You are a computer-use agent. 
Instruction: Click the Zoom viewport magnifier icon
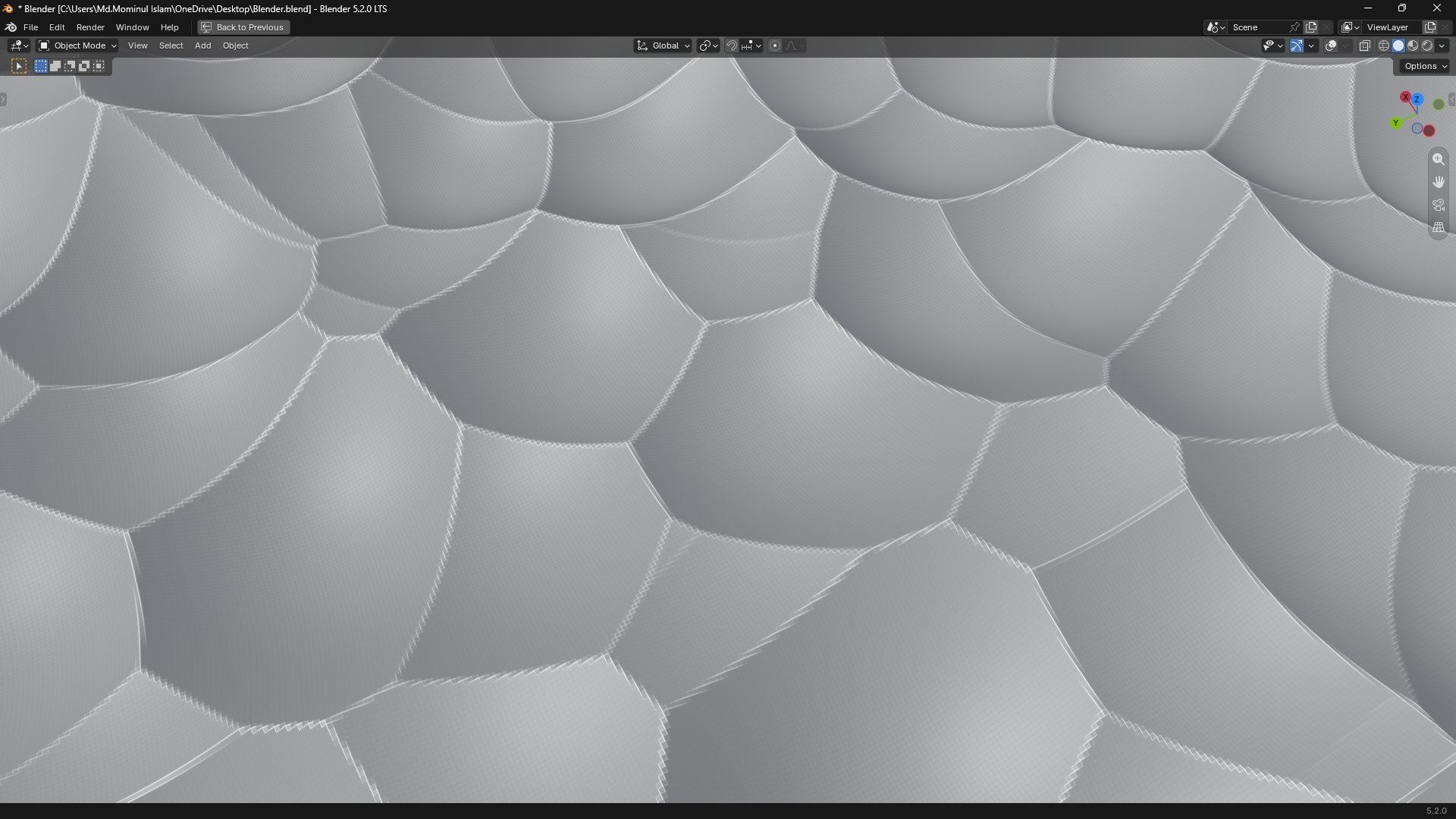(x=1438, y=159)
